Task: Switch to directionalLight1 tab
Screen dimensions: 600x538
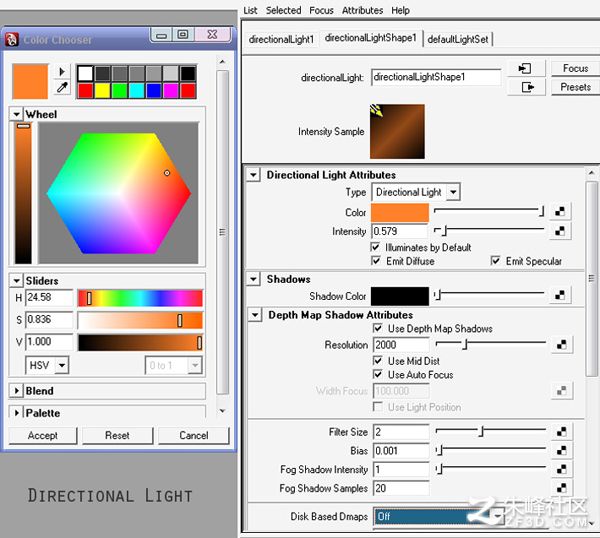Action: click(281, 39)
